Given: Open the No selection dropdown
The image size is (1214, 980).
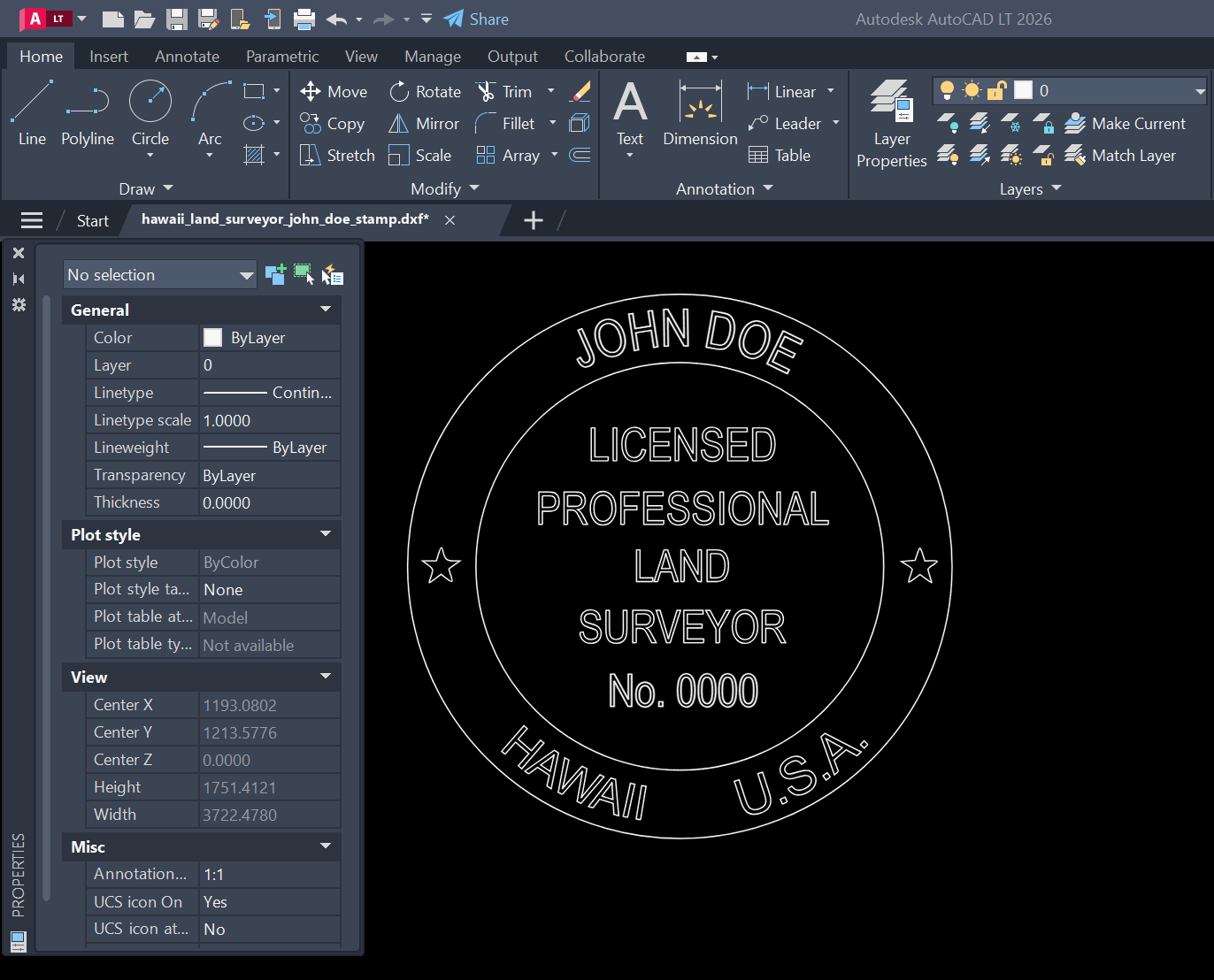Looking at the screenshot, I should (160, 274).
